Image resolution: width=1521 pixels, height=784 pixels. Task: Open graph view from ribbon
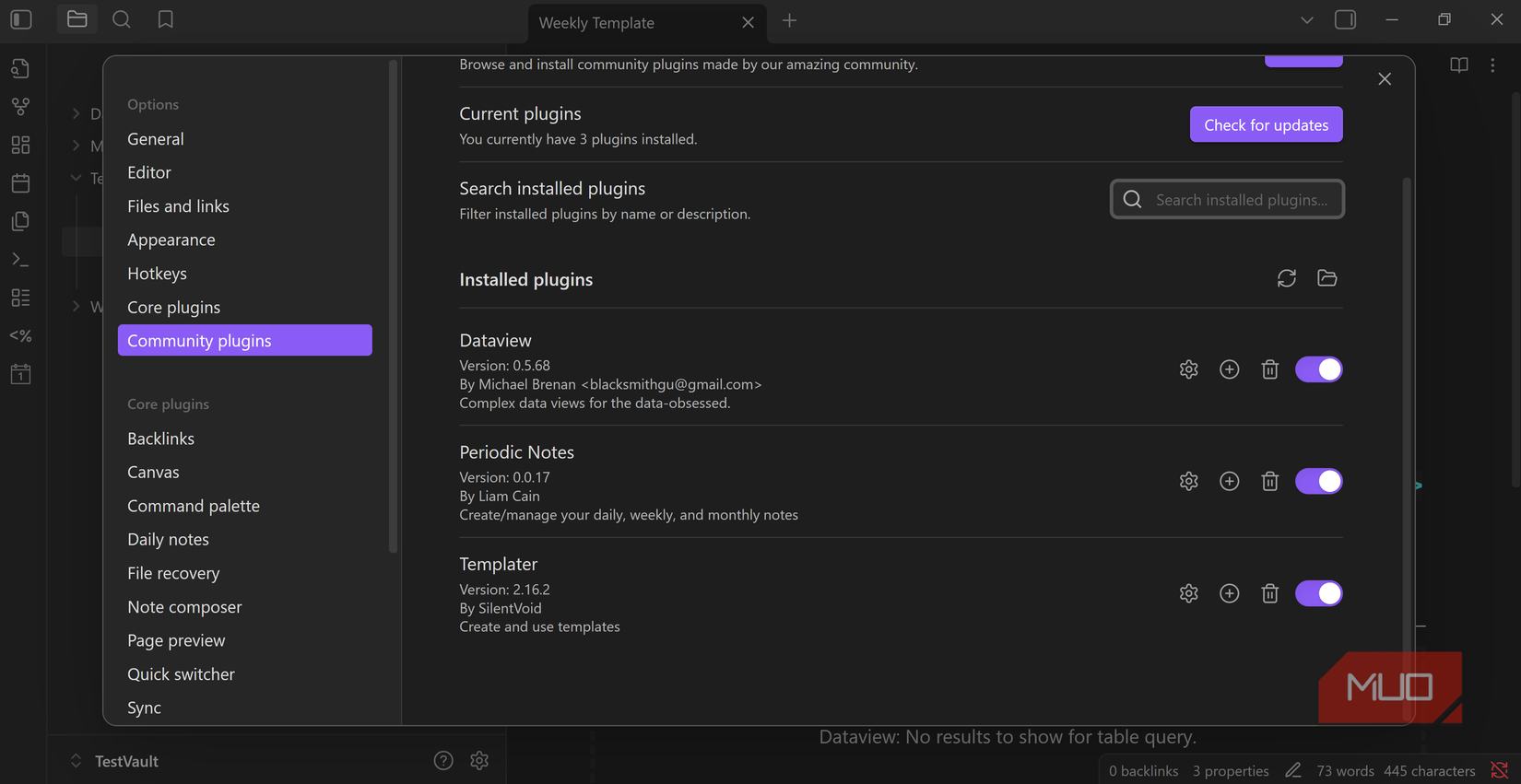20,107
